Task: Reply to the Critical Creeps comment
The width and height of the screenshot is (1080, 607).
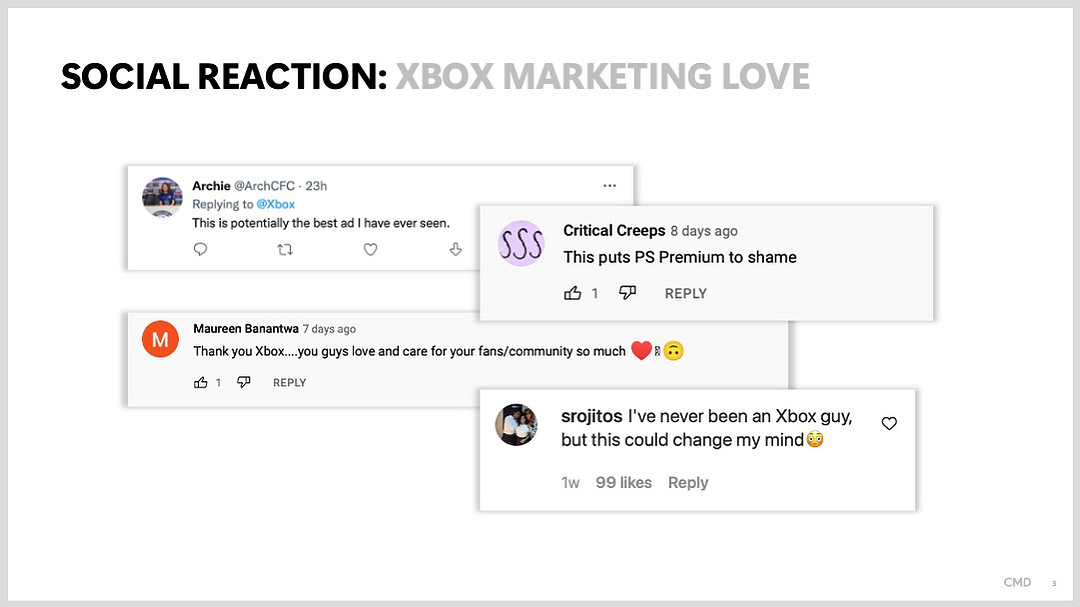Action: (686, 294)
